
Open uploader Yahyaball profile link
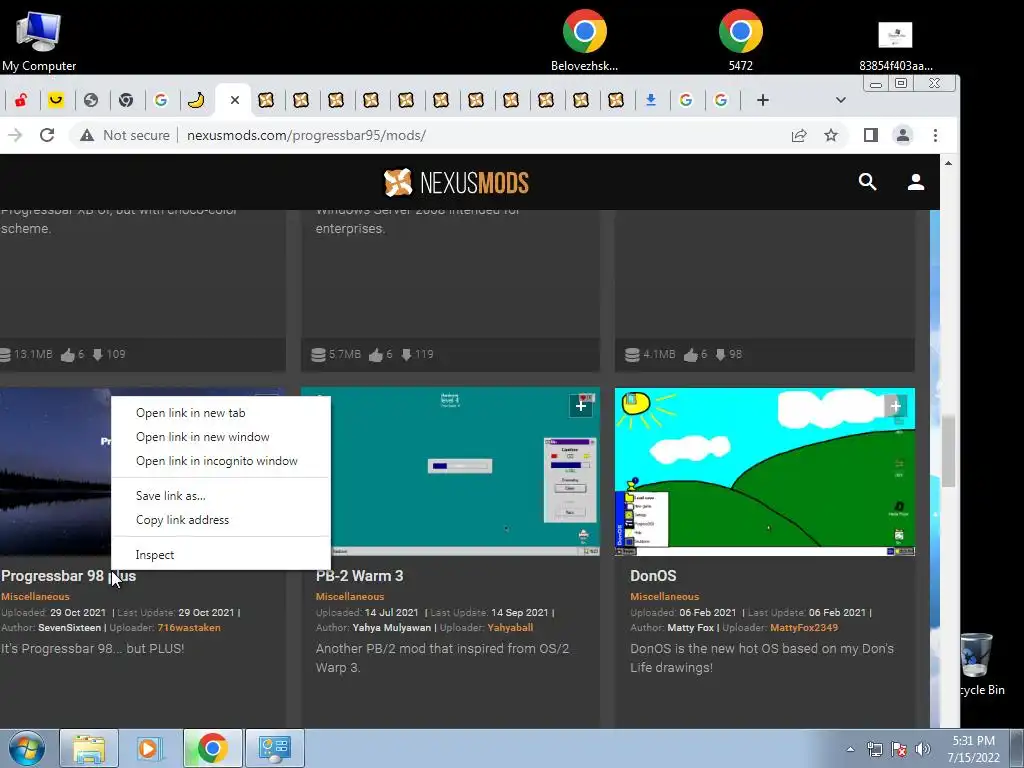pyautogui.click(x=510, y=628)
